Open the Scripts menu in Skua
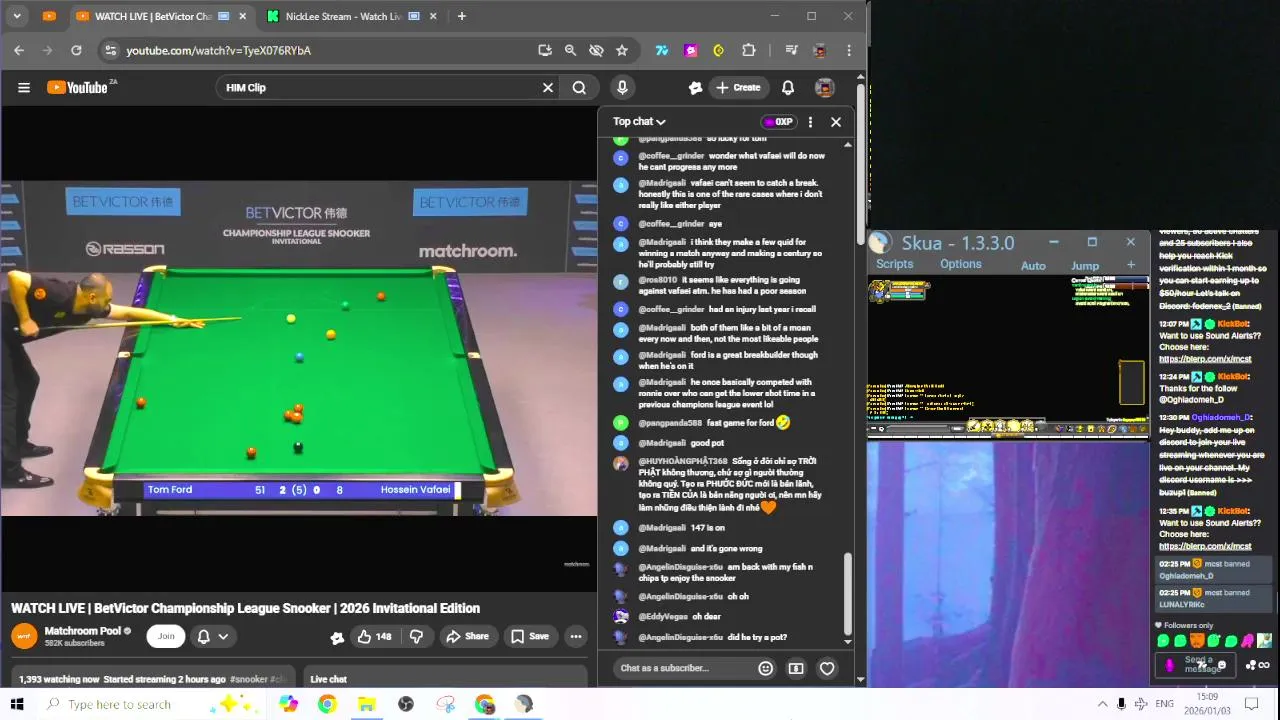Image resolution: width=1280 pixels, height=720 pixels. click(x=894, y=264)
